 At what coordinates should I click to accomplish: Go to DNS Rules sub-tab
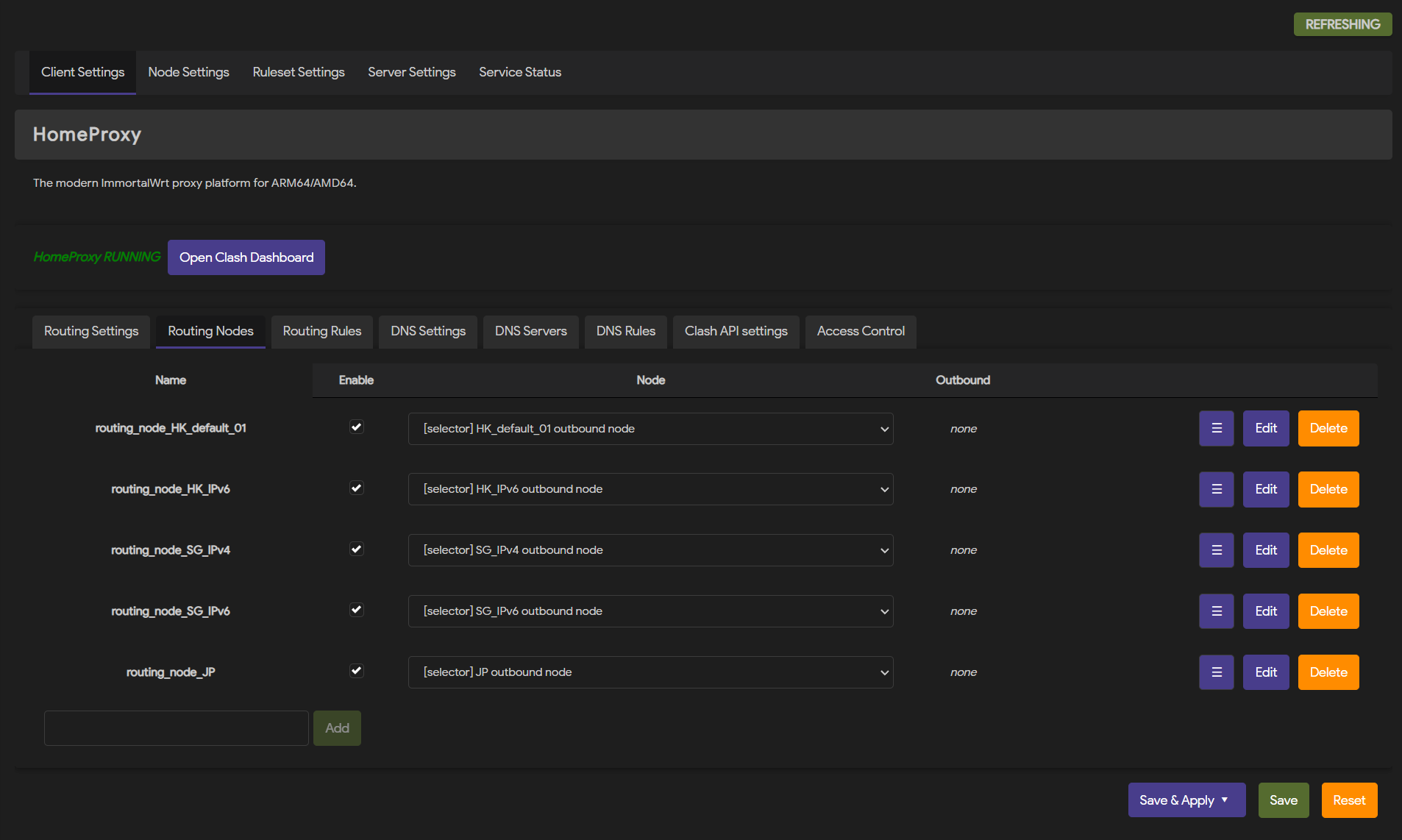point(626,331)
